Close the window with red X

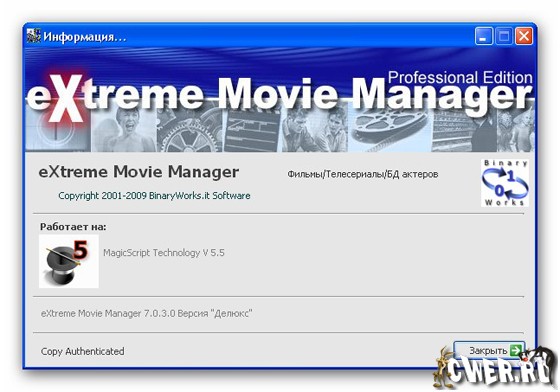pos(524,36)
